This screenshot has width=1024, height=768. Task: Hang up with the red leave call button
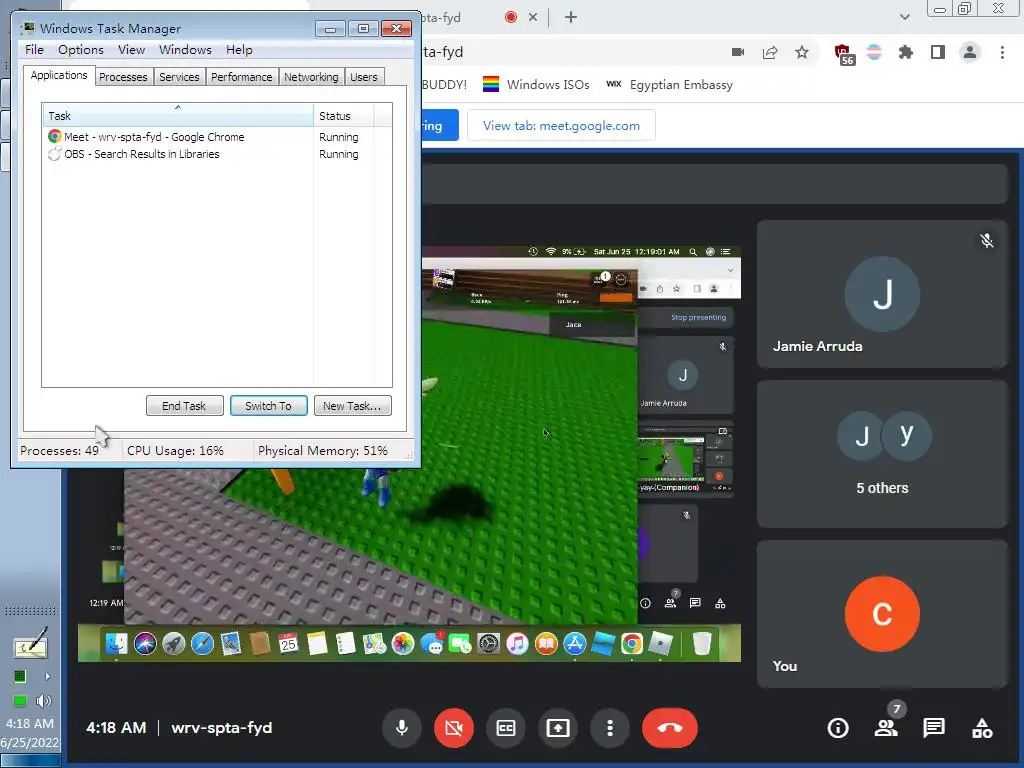(x=669, y=728)
